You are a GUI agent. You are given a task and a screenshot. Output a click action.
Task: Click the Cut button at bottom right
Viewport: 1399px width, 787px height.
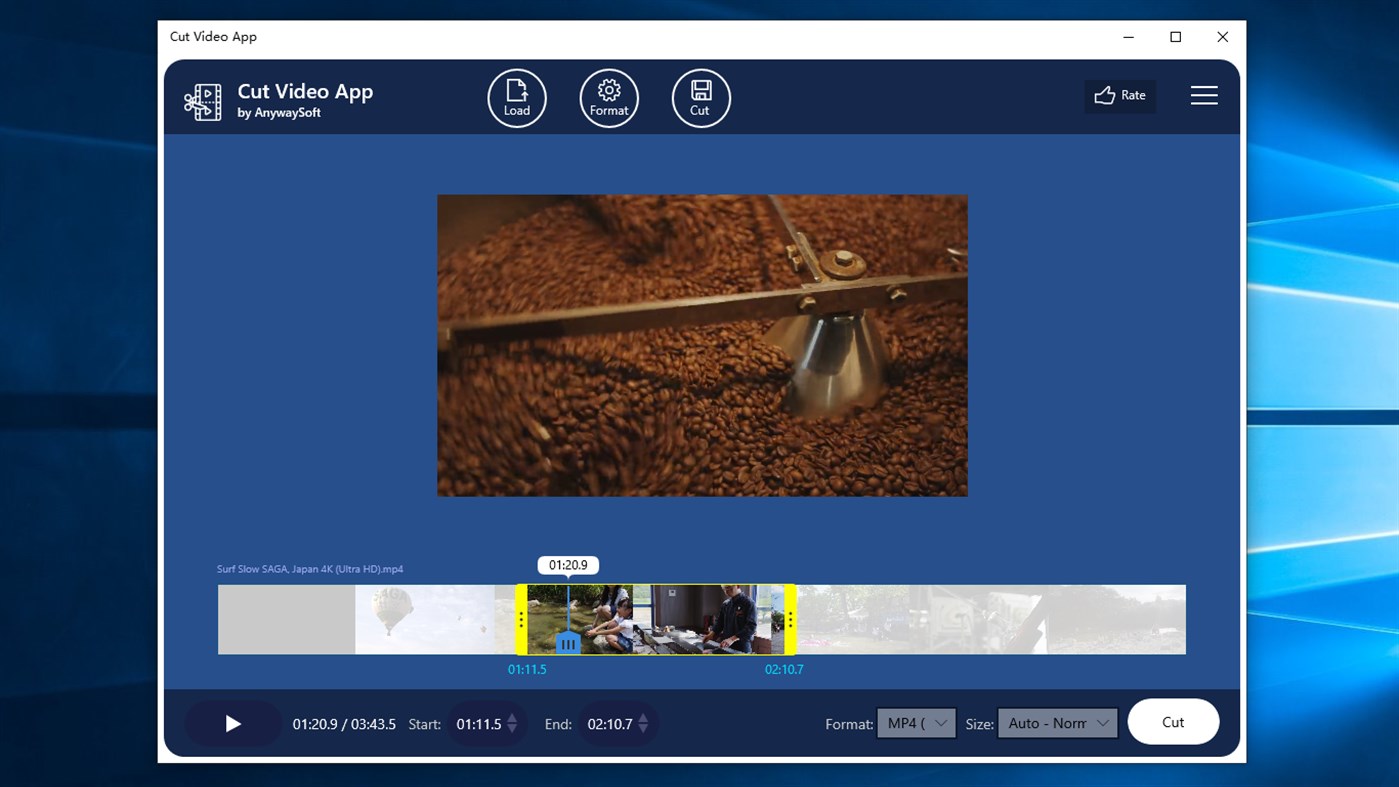tap(1172, 721)
